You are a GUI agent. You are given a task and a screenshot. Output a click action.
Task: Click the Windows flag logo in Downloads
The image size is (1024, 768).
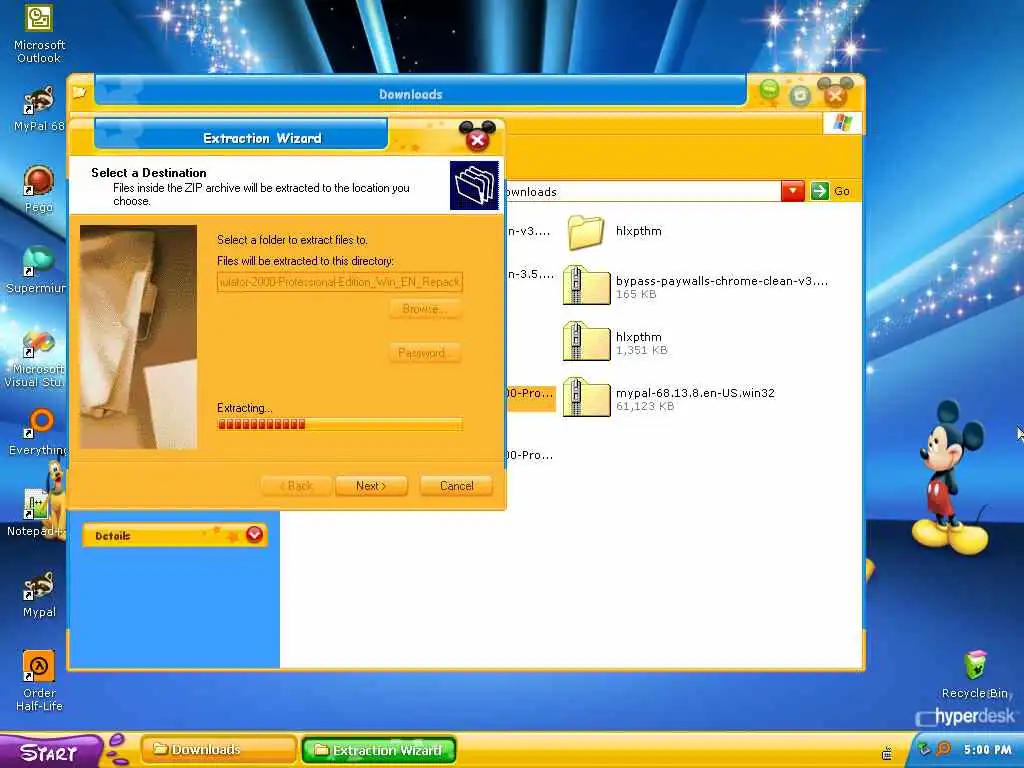(842, 123)
